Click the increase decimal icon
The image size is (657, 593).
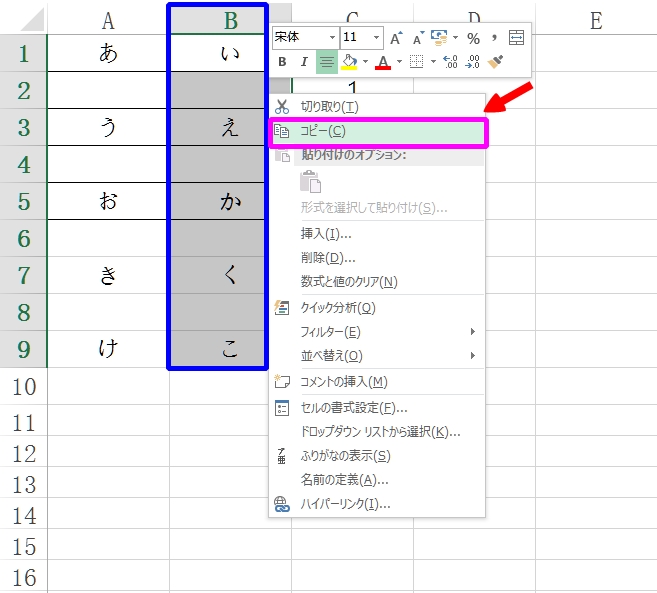(x=450, y=62)
